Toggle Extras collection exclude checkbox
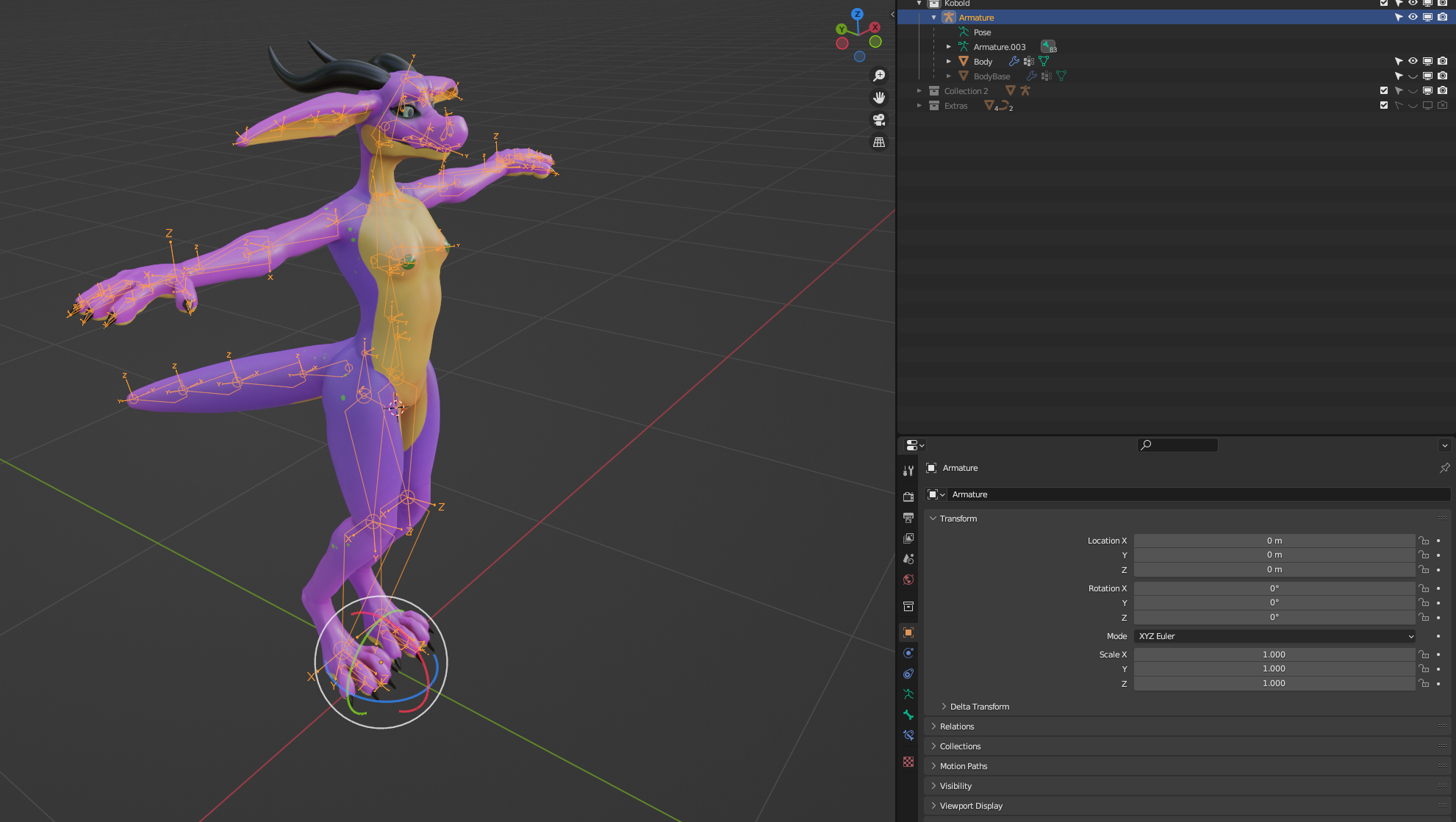 [1384, 106]
